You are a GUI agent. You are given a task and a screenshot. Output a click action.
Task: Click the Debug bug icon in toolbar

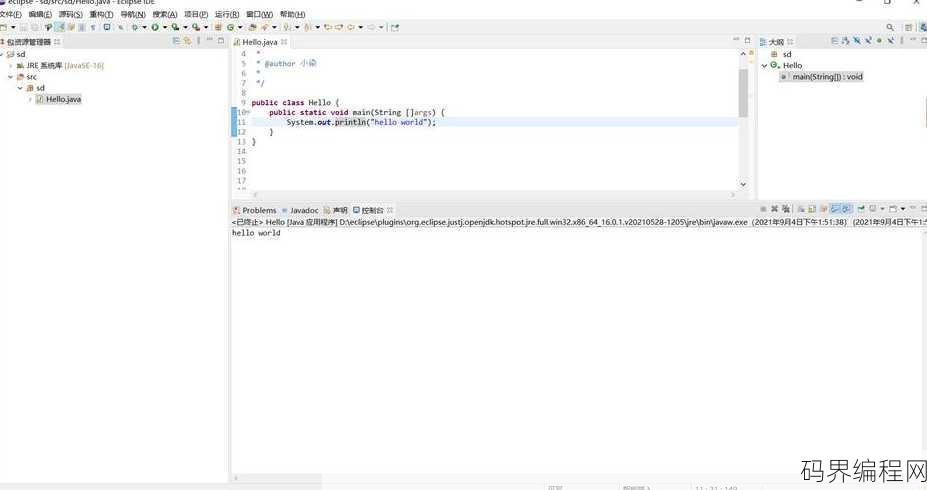[135, 27]
